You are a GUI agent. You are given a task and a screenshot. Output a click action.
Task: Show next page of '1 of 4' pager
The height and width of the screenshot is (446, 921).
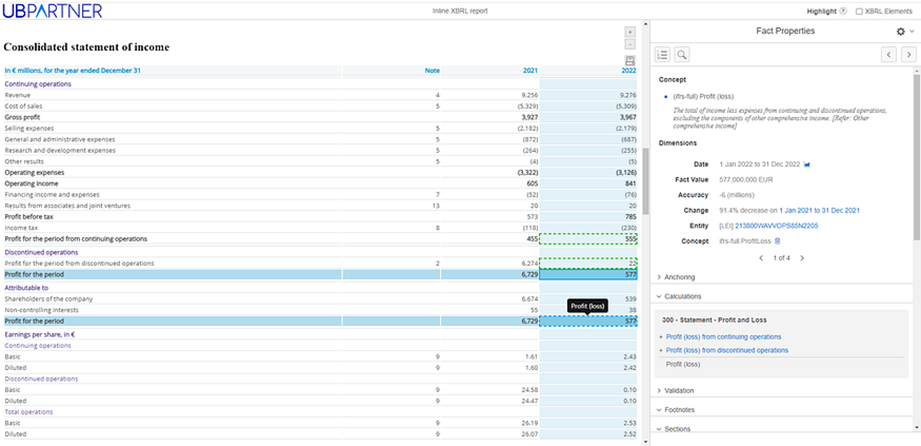[x=801, y=258]
